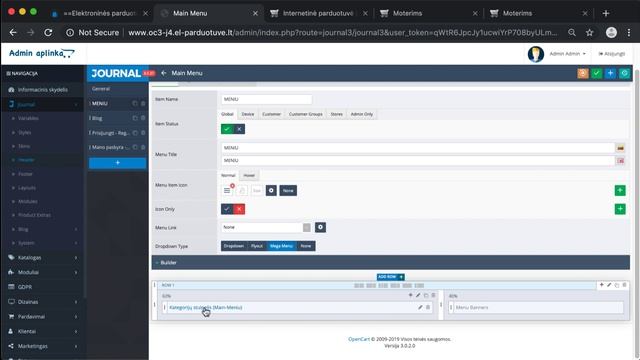Copy the MENIU item in the item list
The width and height of the screenshot is (640, 360).
click(135, 104)
